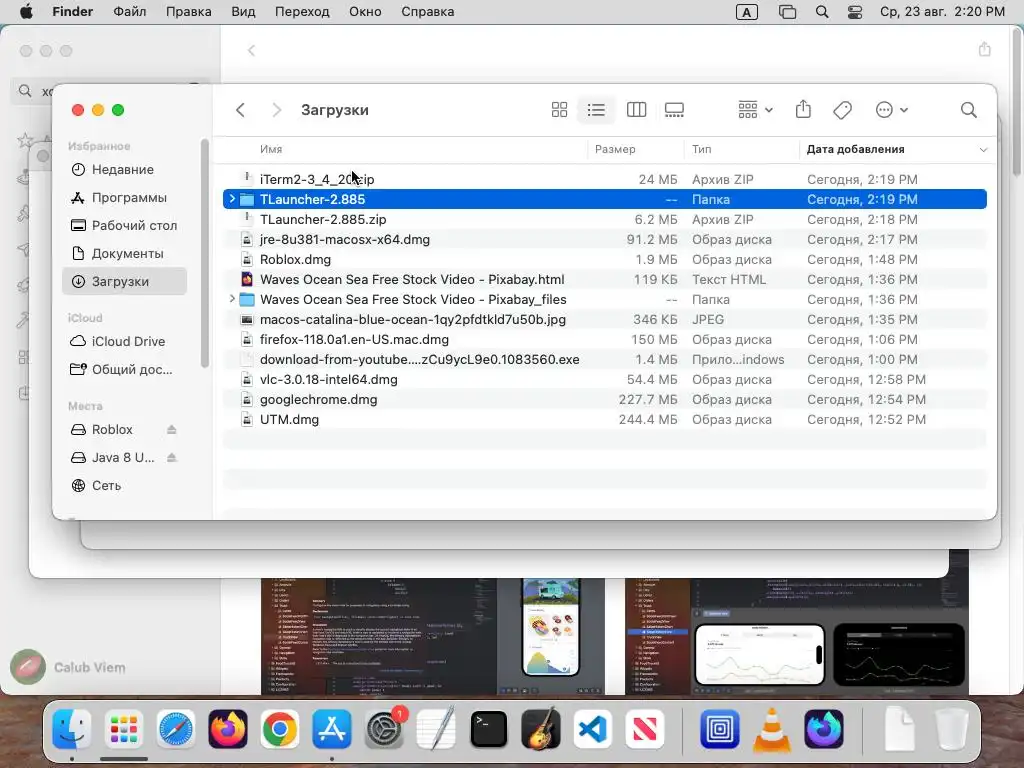
Task: Select Waves Ocean Pixabay.html file
Action: 605,280
